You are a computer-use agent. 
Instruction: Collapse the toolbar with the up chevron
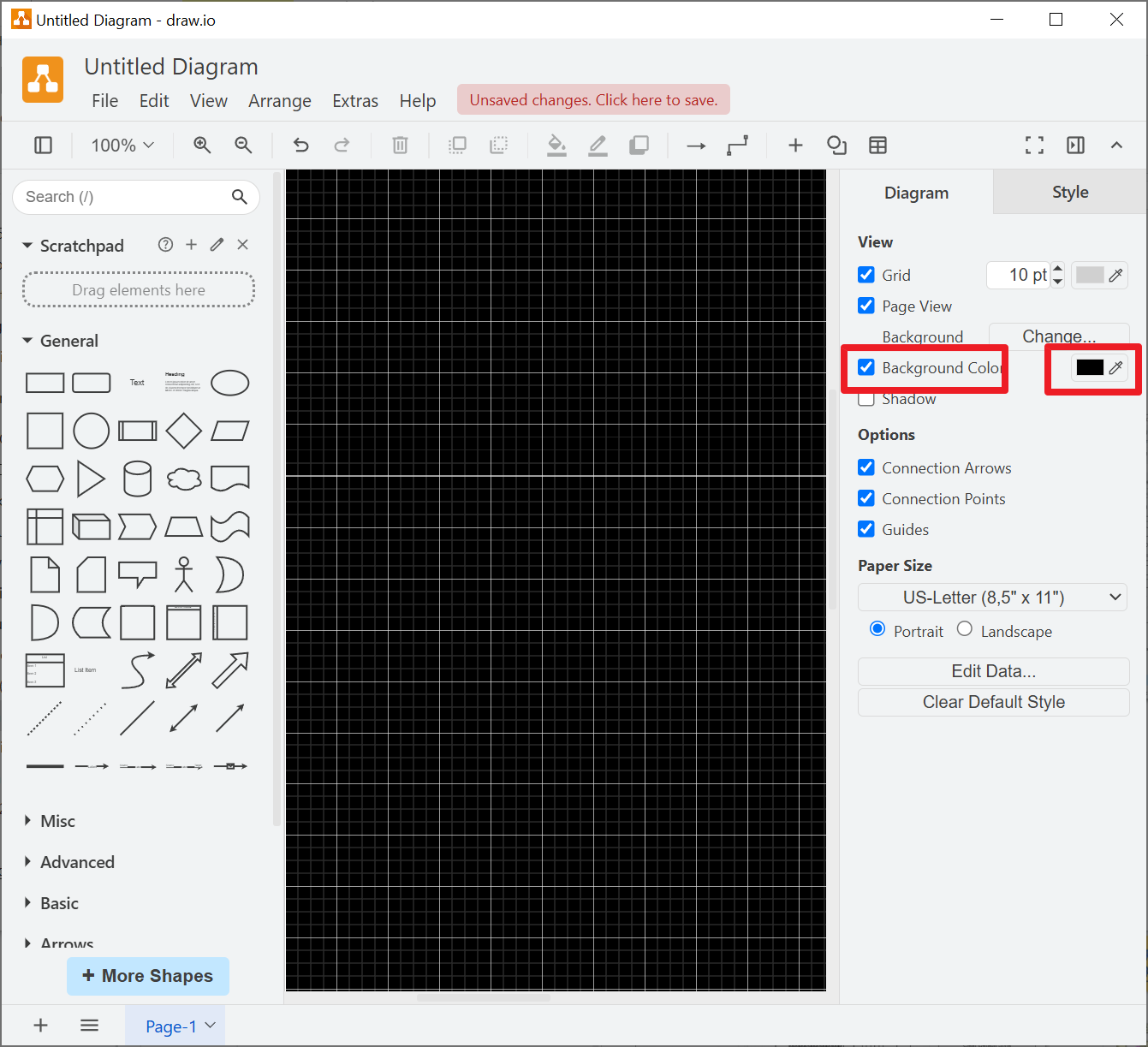[1116, 146]
